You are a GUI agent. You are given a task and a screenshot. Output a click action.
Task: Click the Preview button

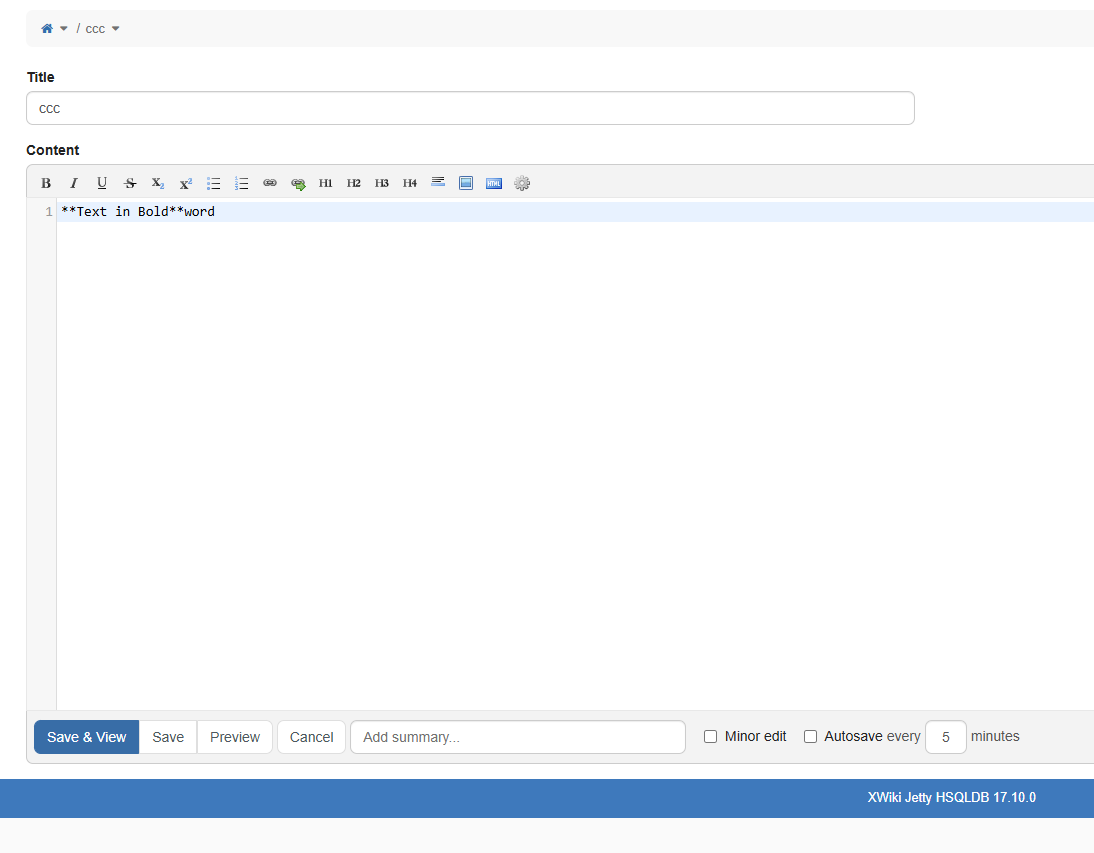(x=235, y=737)
